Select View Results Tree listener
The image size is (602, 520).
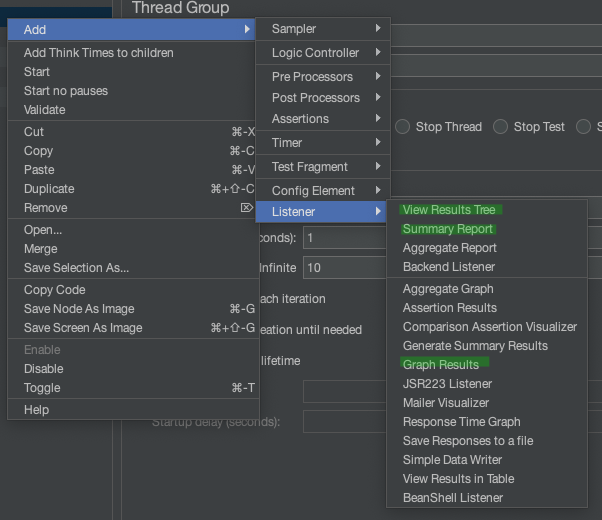[448, 210]
